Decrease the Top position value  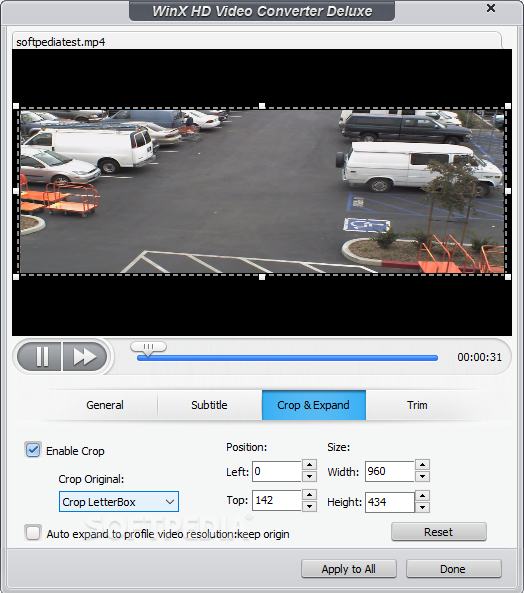(x=310, y=506)
